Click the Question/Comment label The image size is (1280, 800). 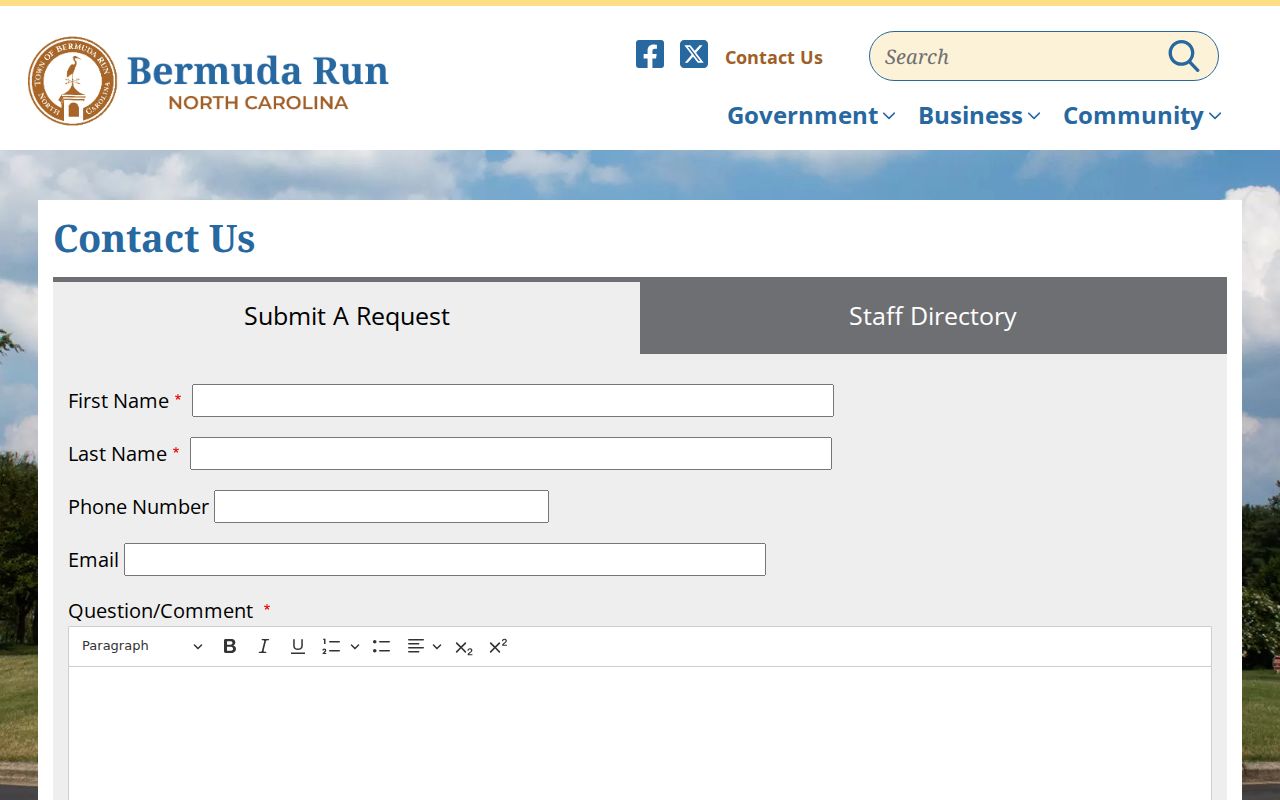tap(161, 611)
